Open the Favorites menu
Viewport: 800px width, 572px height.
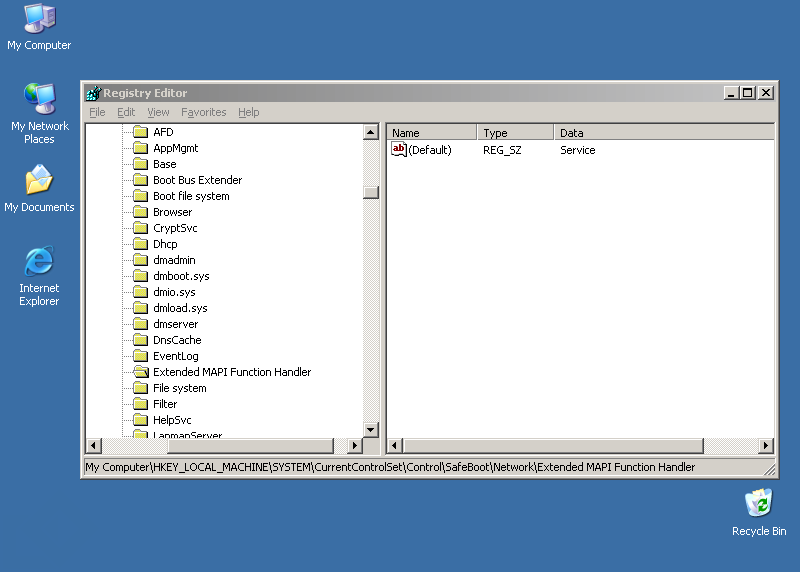(x=204, y=112)
